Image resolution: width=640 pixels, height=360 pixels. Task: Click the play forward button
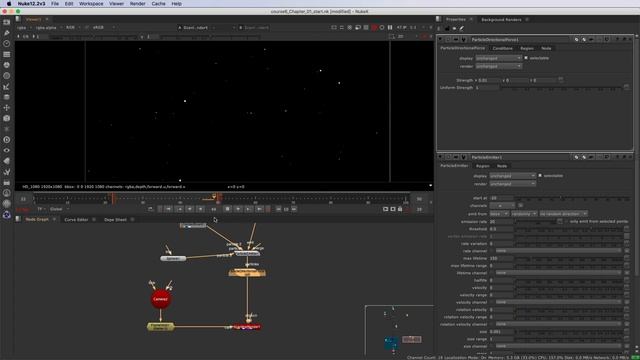(238, 209)
